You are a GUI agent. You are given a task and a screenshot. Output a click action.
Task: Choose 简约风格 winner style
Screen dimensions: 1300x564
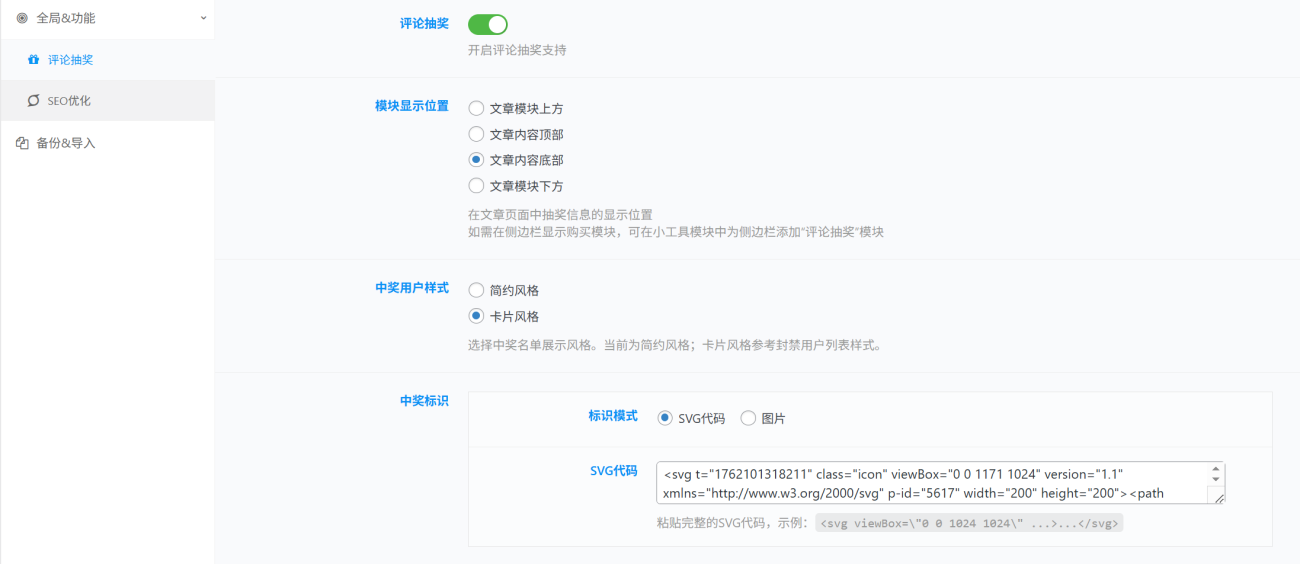pos(477,290)
